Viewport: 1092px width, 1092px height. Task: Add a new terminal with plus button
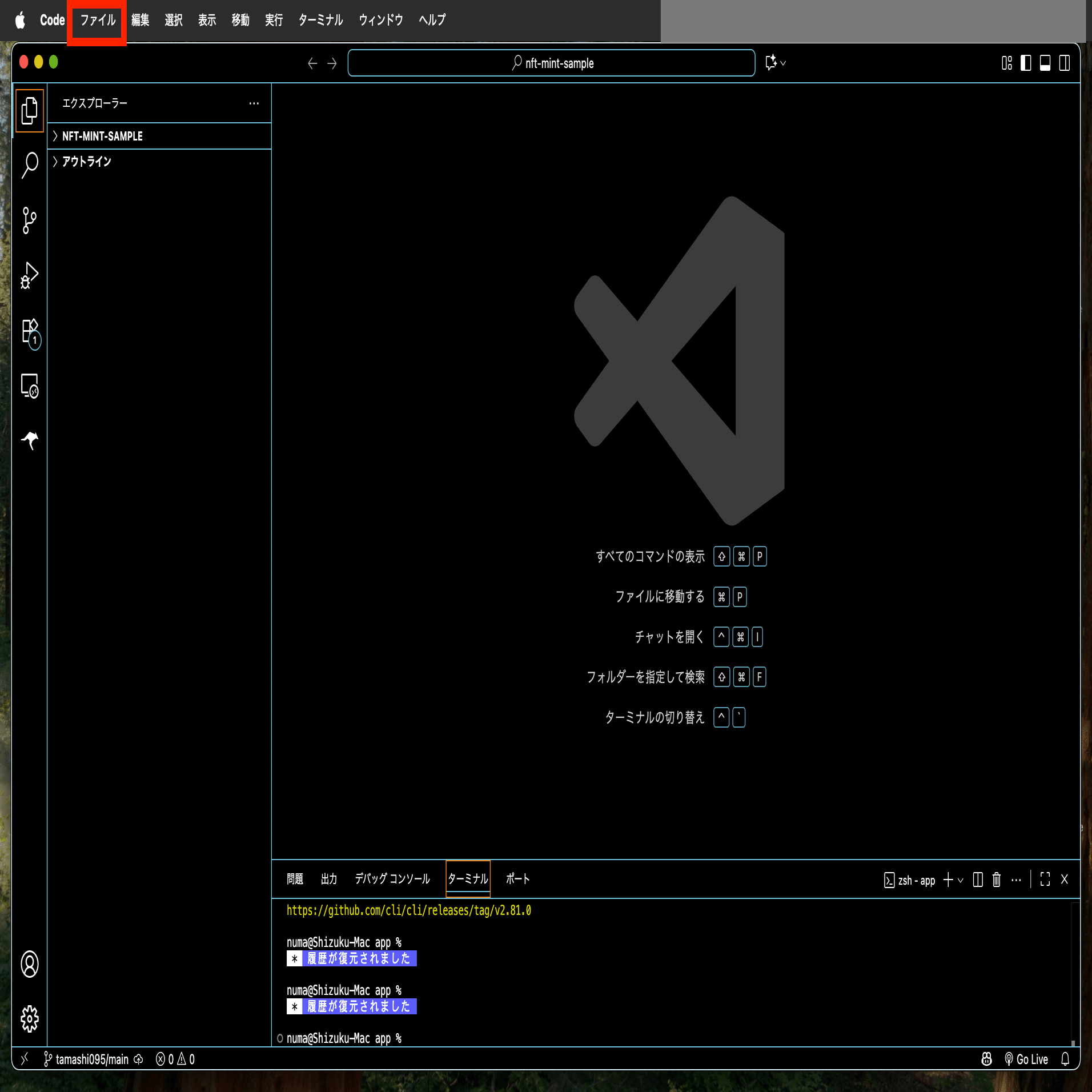click(x=948, y=880)
